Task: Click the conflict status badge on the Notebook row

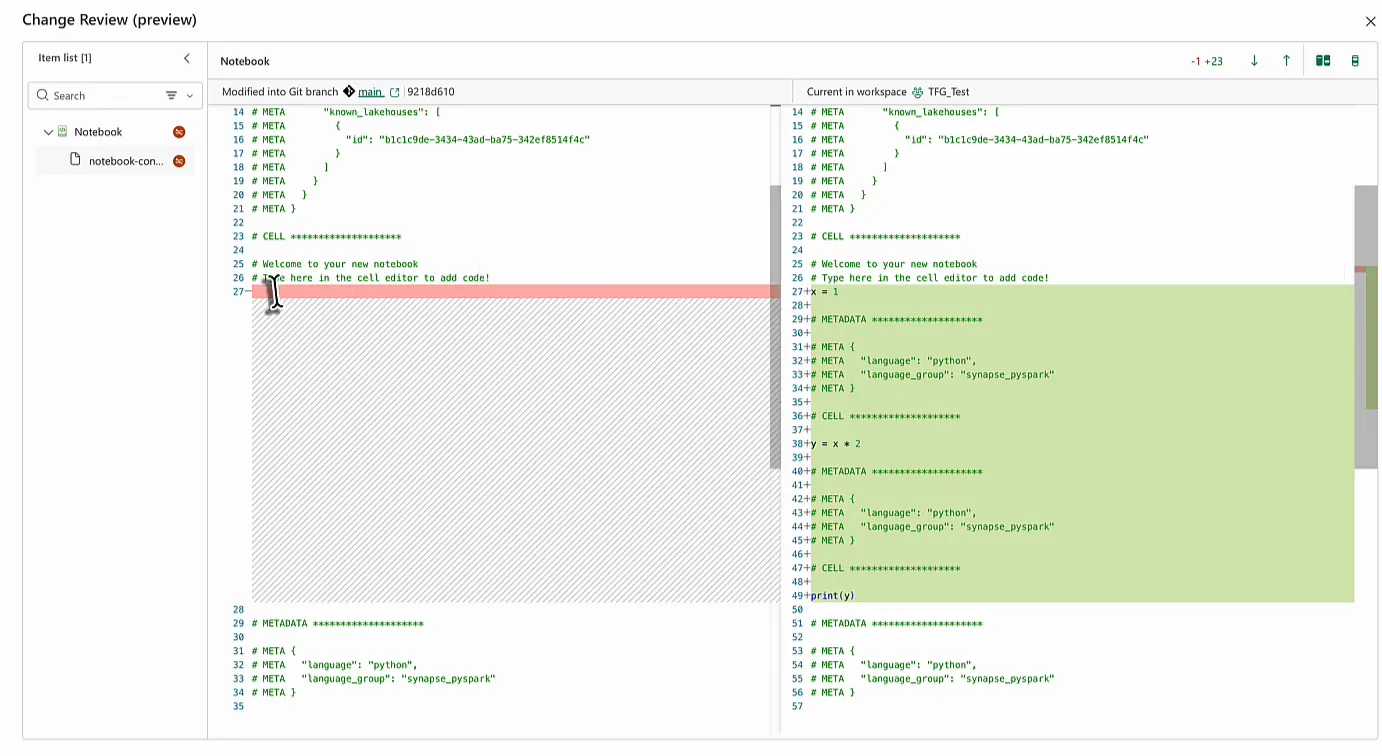Action: [179, 132]
